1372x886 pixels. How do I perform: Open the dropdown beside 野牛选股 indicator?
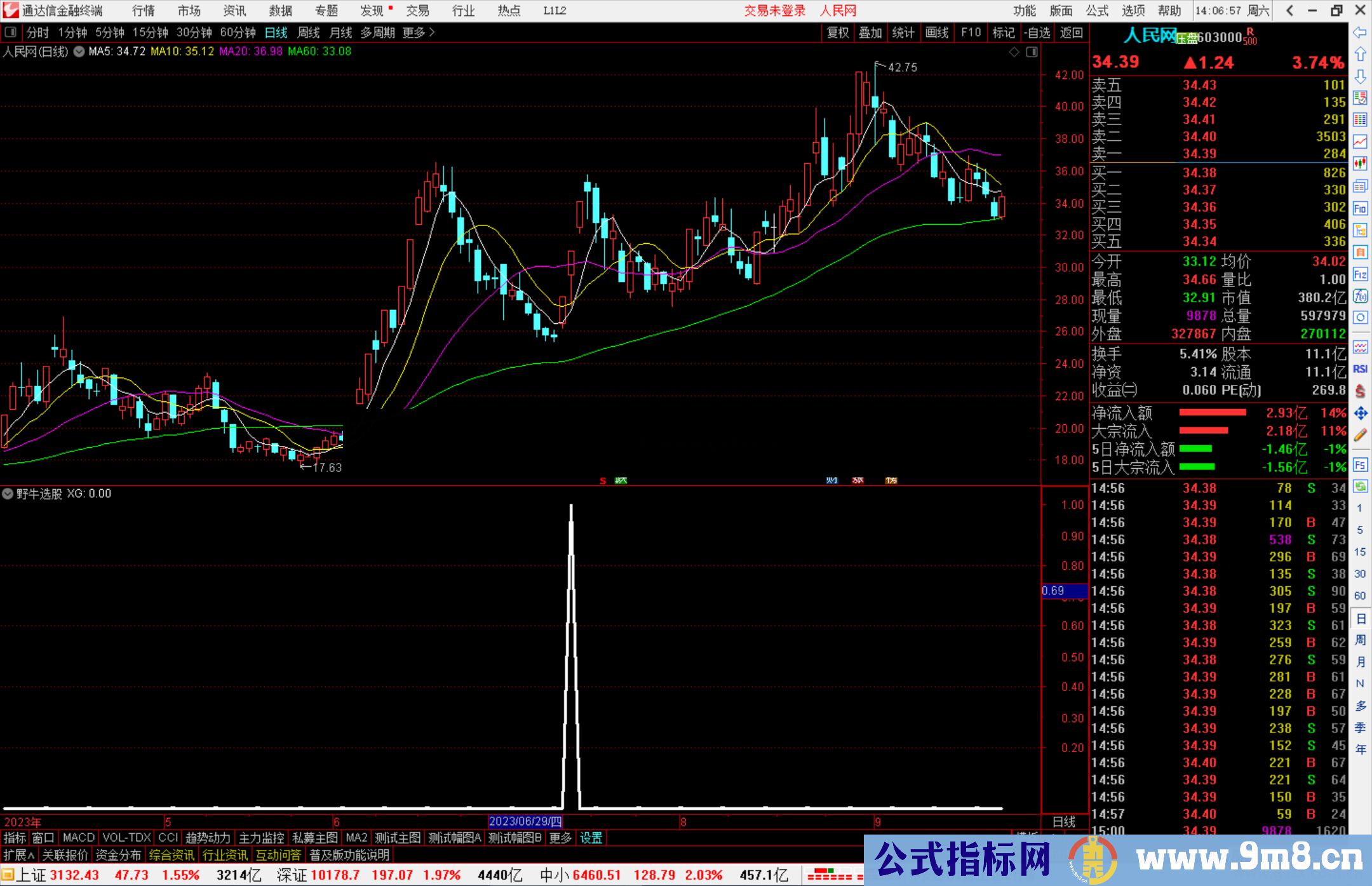pyautogui.click(x=8, y=493)
